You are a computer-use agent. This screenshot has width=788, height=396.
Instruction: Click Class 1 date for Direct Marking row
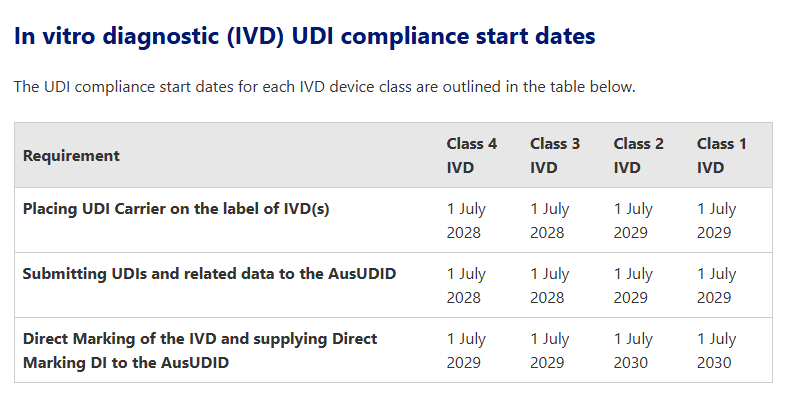(716, 351)
